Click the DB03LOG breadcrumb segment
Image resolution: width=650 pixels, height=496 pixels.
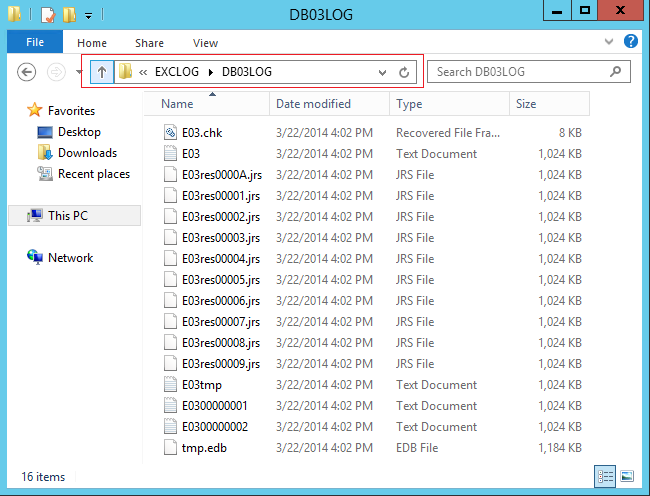247,72
